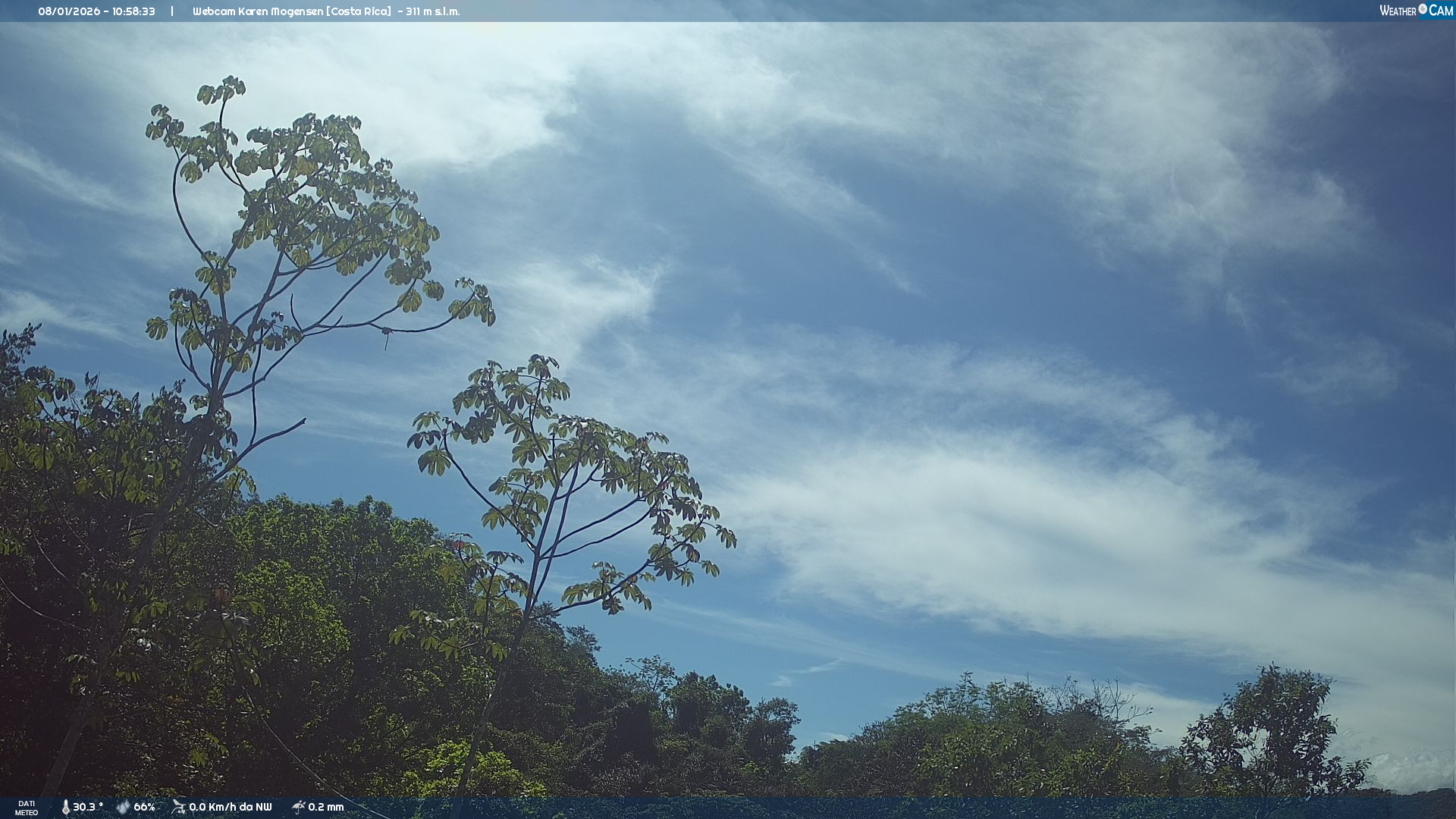
Task: Click the 10:58:33 time stamp
Action: (x=133, y=11)
